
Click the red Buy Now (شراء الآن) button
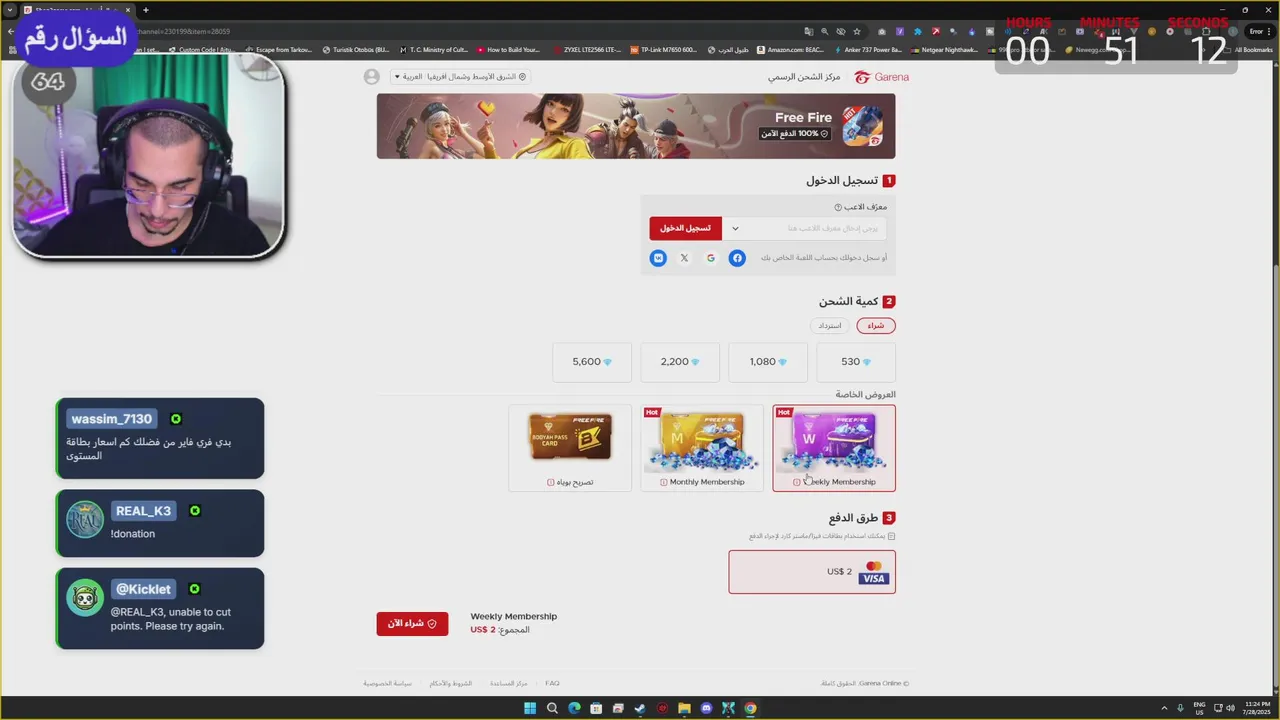coord(412,624)
